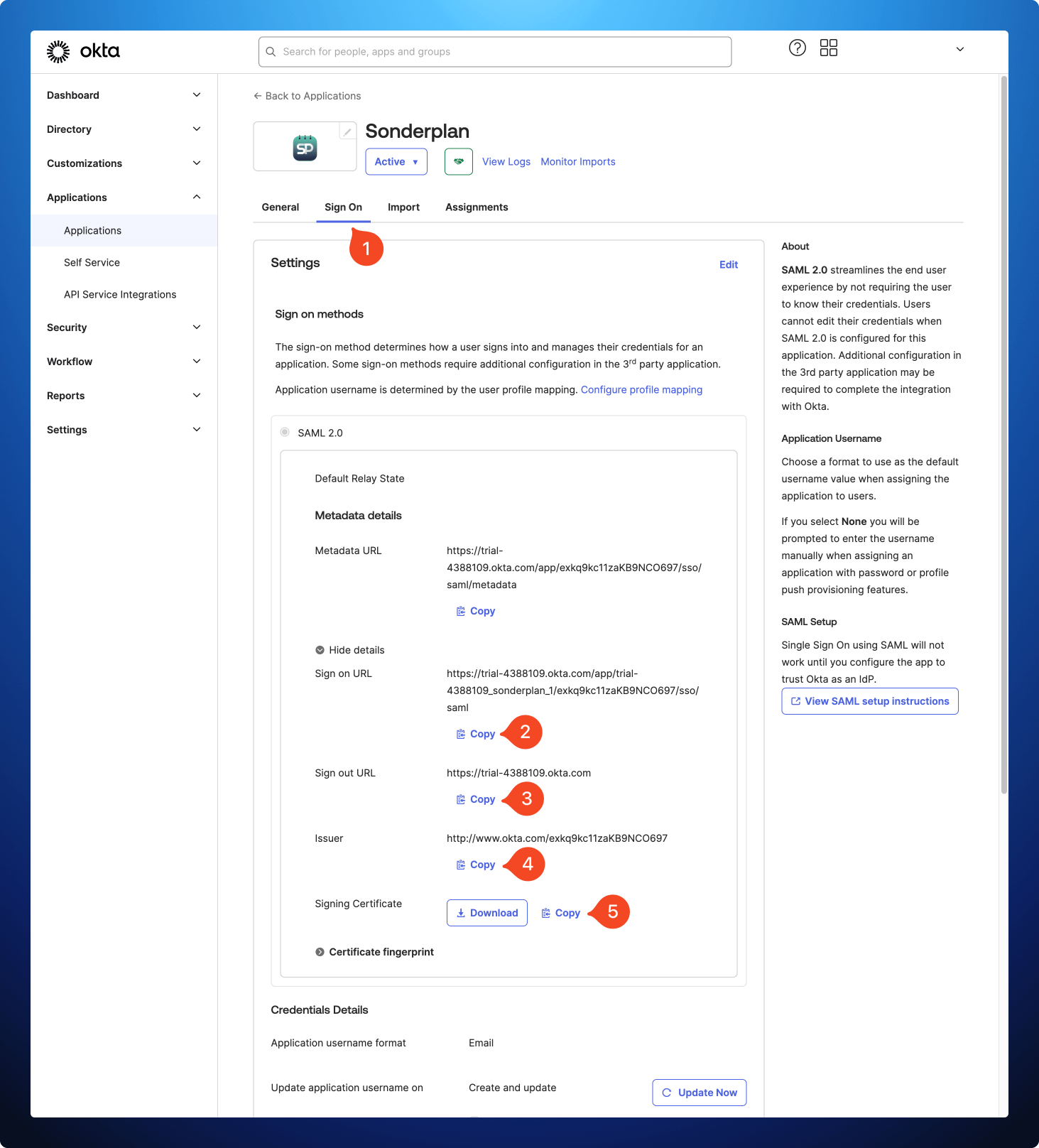Copy the Metadata URL
This screenshot has width=1039, height=1148.
pyautogui.click(x=476, y=611)
